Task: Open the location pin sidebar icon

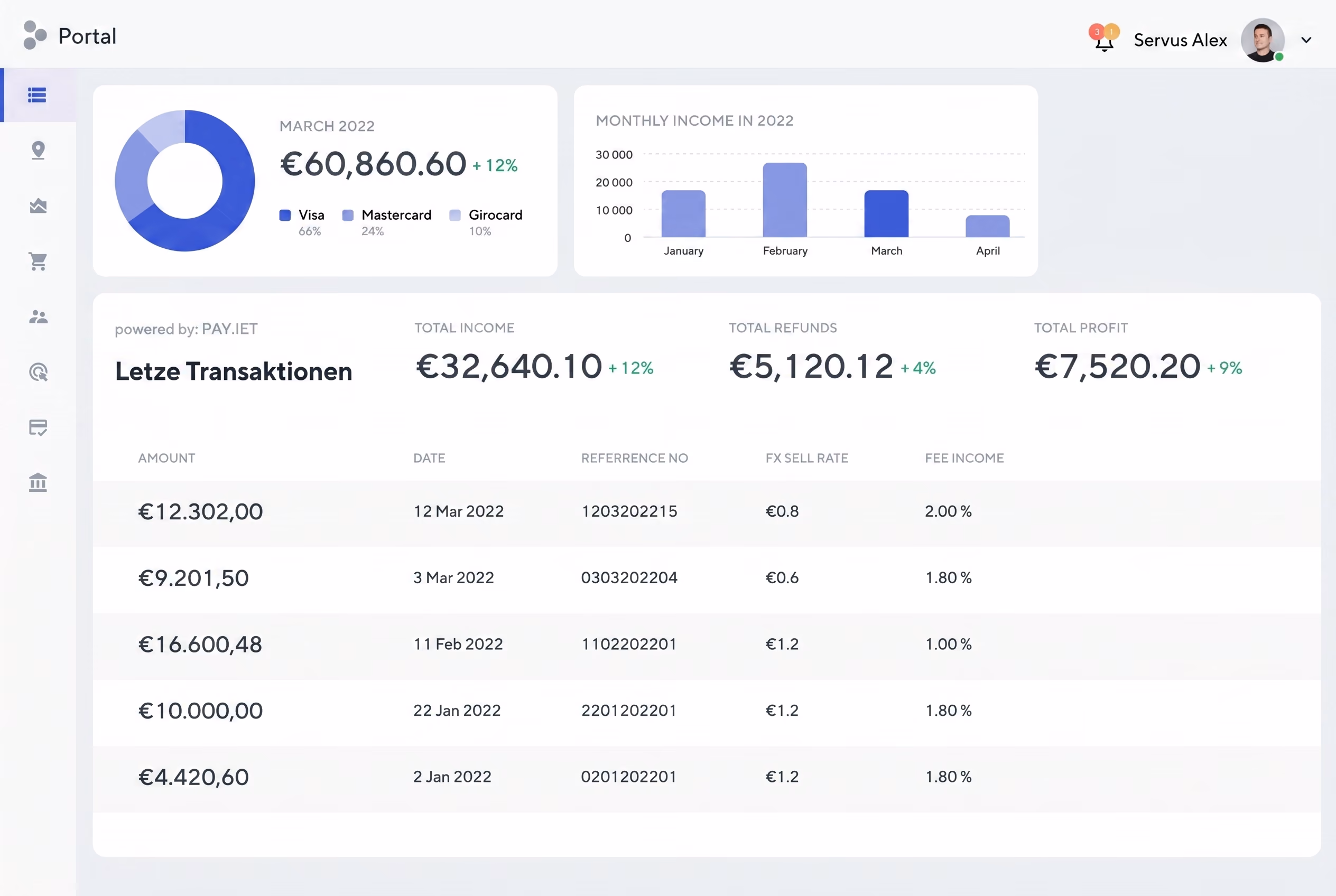Action: point(38,150)
